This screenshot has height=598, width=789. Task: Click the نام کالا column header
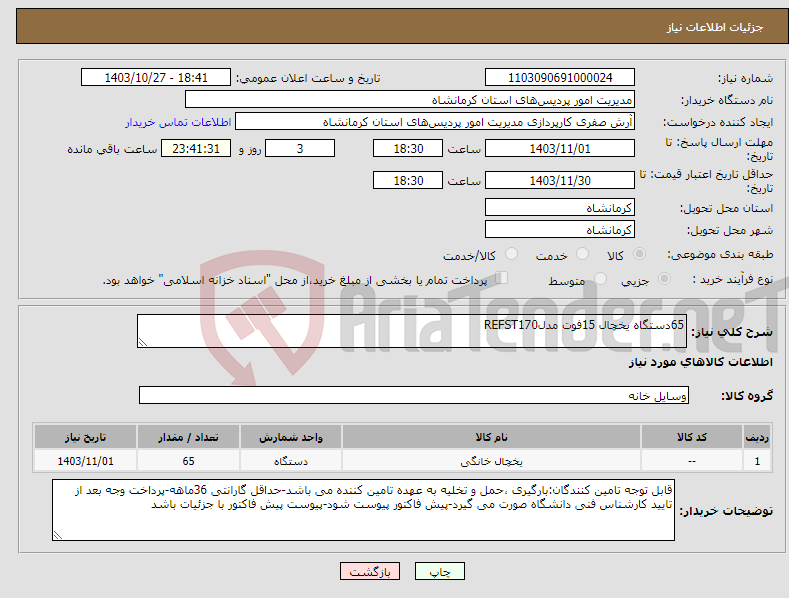[491, 437]
